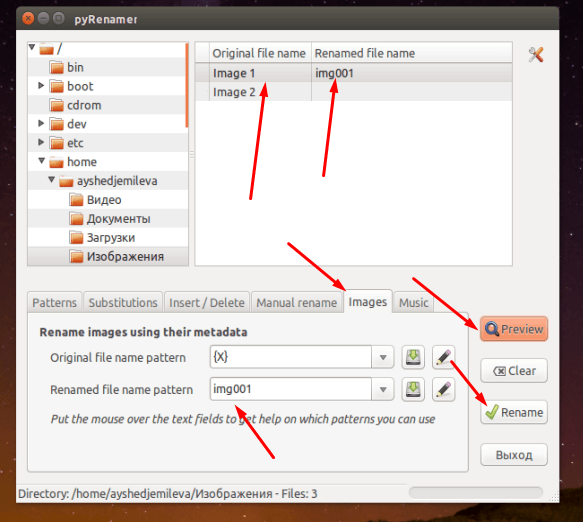The width and height of the screenshot is (583, 522).
Task: Select the Image 1 file row
Action: coord(354,73)
